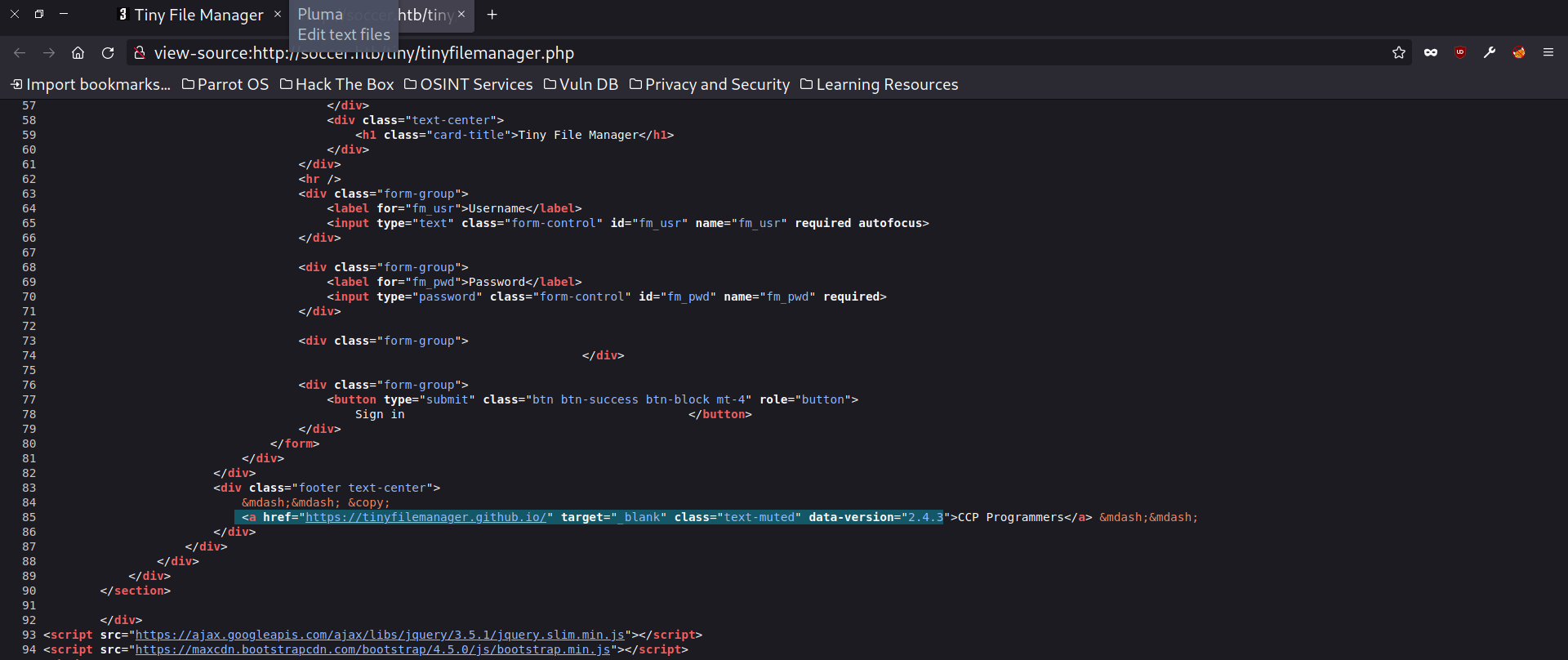Expand the Parrot OS bookmark folder

click(x=225, y=85)
